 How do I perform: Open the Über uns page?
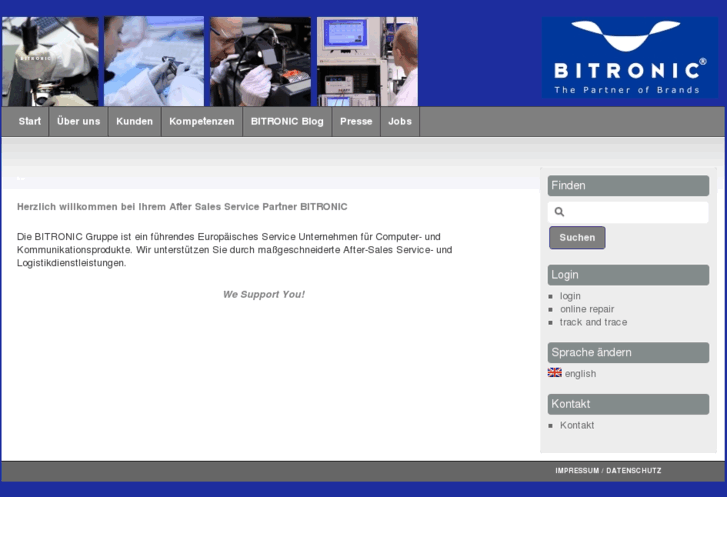click(78, 122)
